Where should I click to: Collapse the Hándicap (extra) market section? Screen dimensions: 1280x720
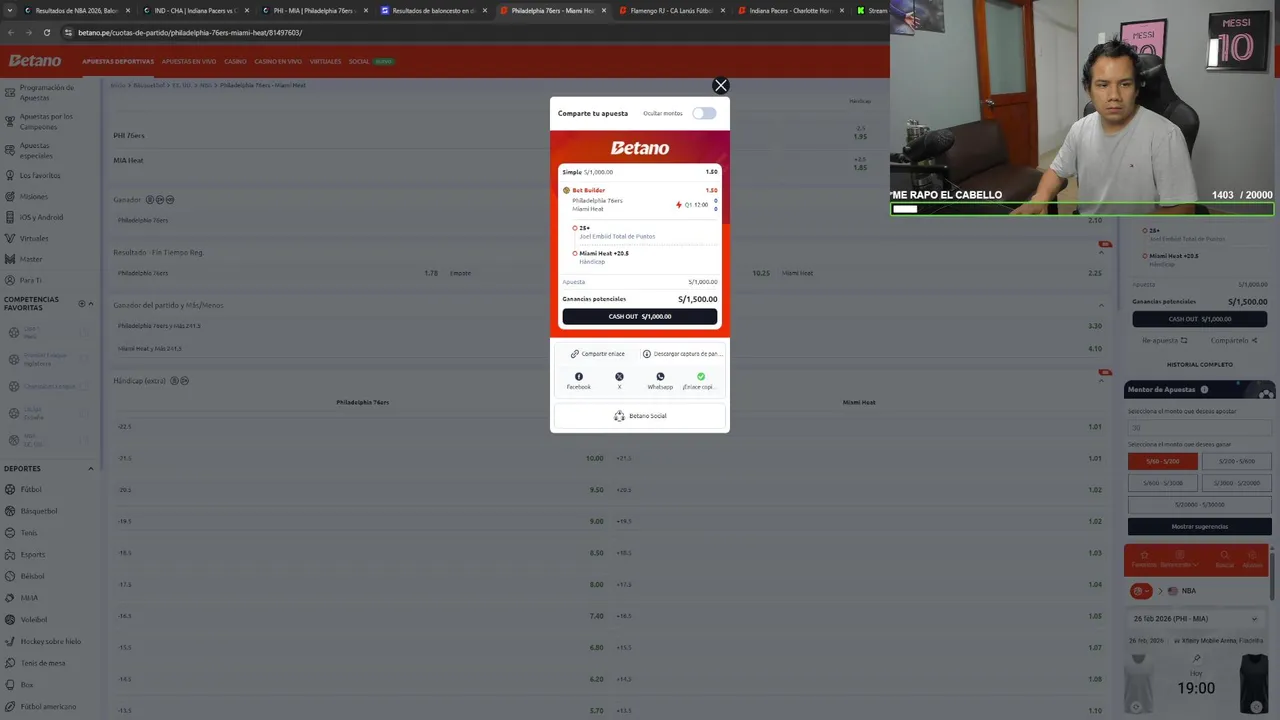click(x=1102, y=381)
